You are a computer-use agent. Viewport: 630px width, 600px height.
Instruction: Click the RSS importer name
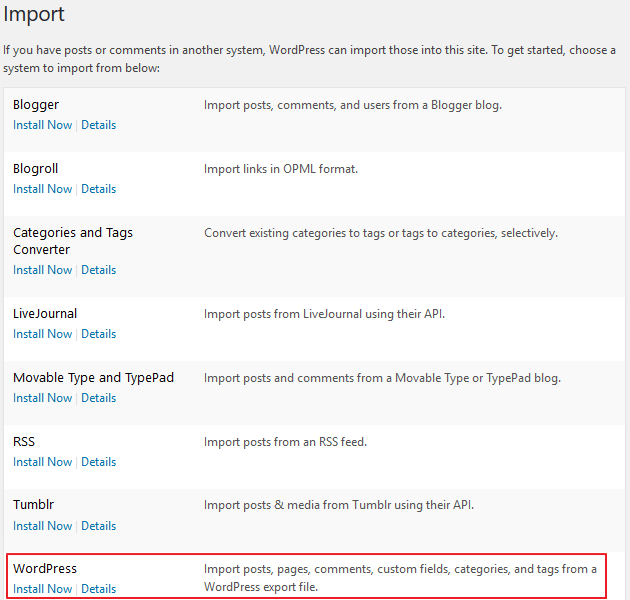tap(24, 442)
